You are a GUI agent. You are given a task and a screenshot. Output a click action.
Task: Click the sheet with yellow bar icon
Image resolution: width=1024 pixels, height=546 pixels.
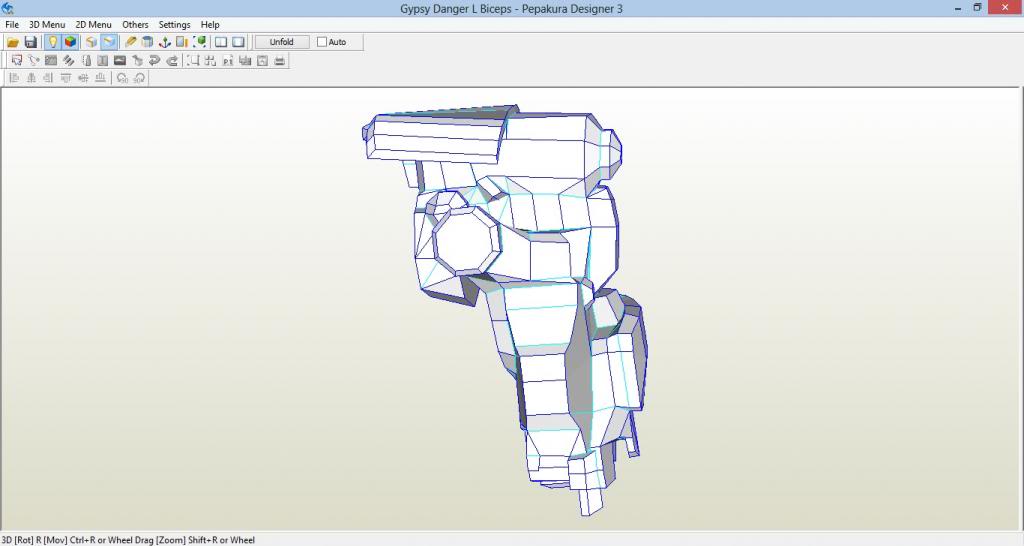tap(182, 42)
